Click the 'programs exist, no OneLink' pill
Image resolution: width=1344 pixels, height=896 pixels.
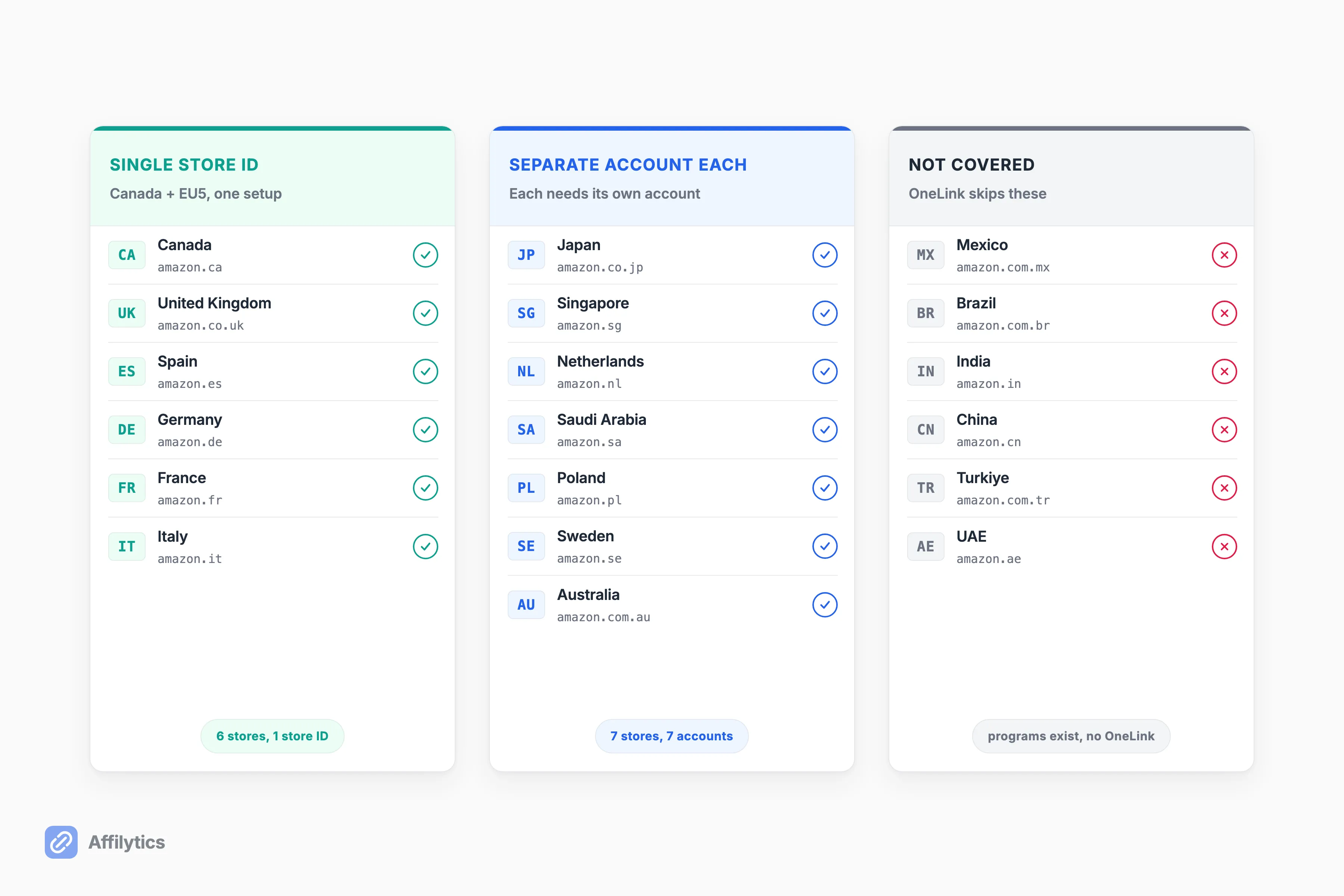(x=1071, y=736)
